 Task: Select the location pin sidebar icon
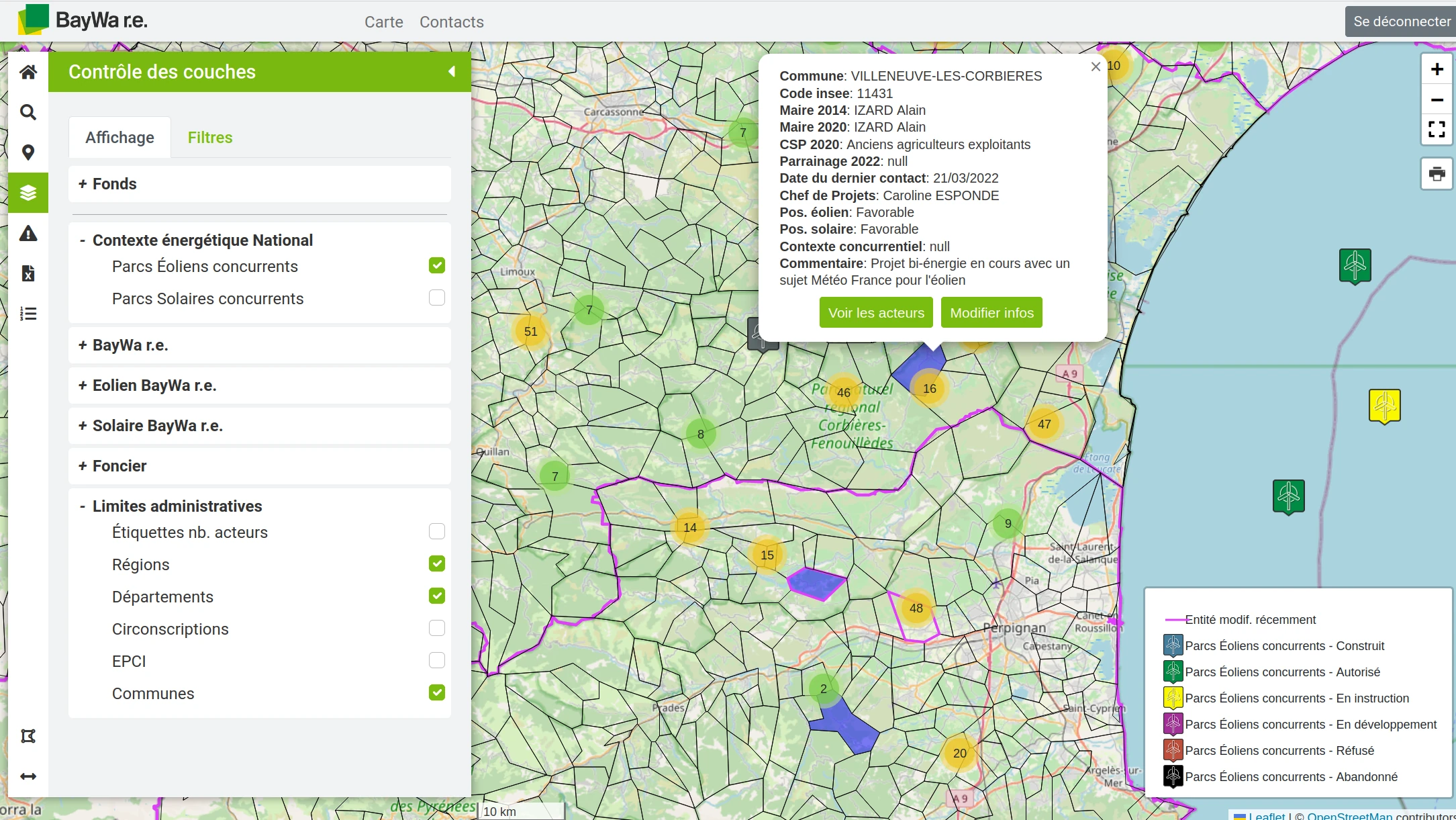coord(28,152)
